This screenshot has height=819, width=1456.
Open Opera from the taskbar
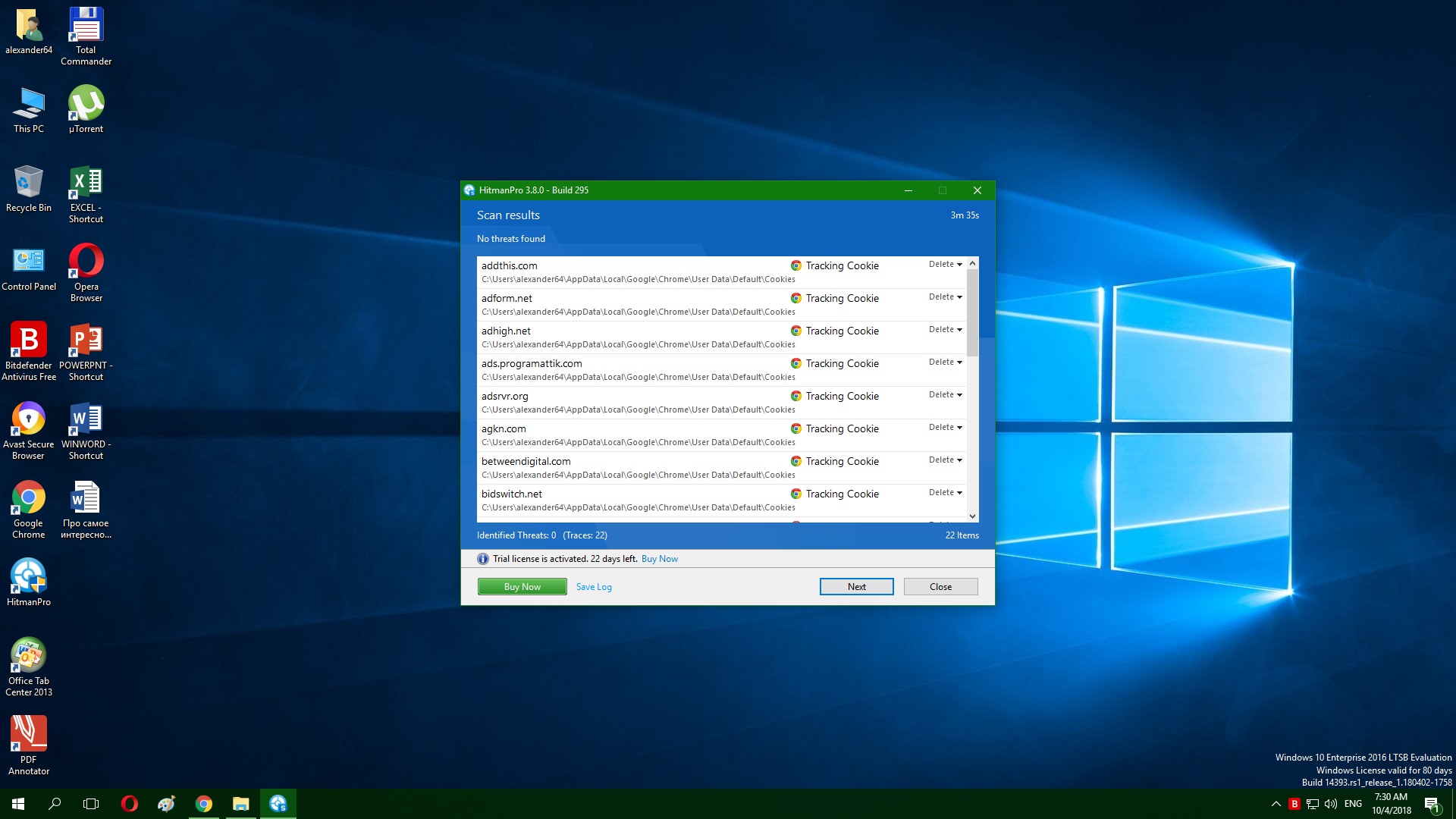(130, 804)
